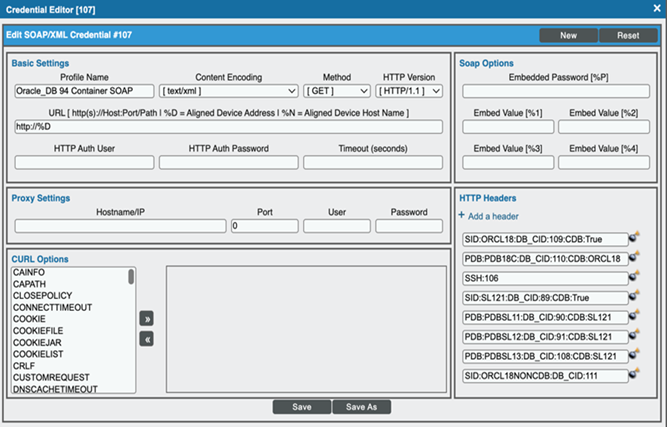This screenshot has width=667, height=427.
Task: Remove PDB:PDBSL11:DB_CID:90 header via bomb icon
Action: click(634, 315)
